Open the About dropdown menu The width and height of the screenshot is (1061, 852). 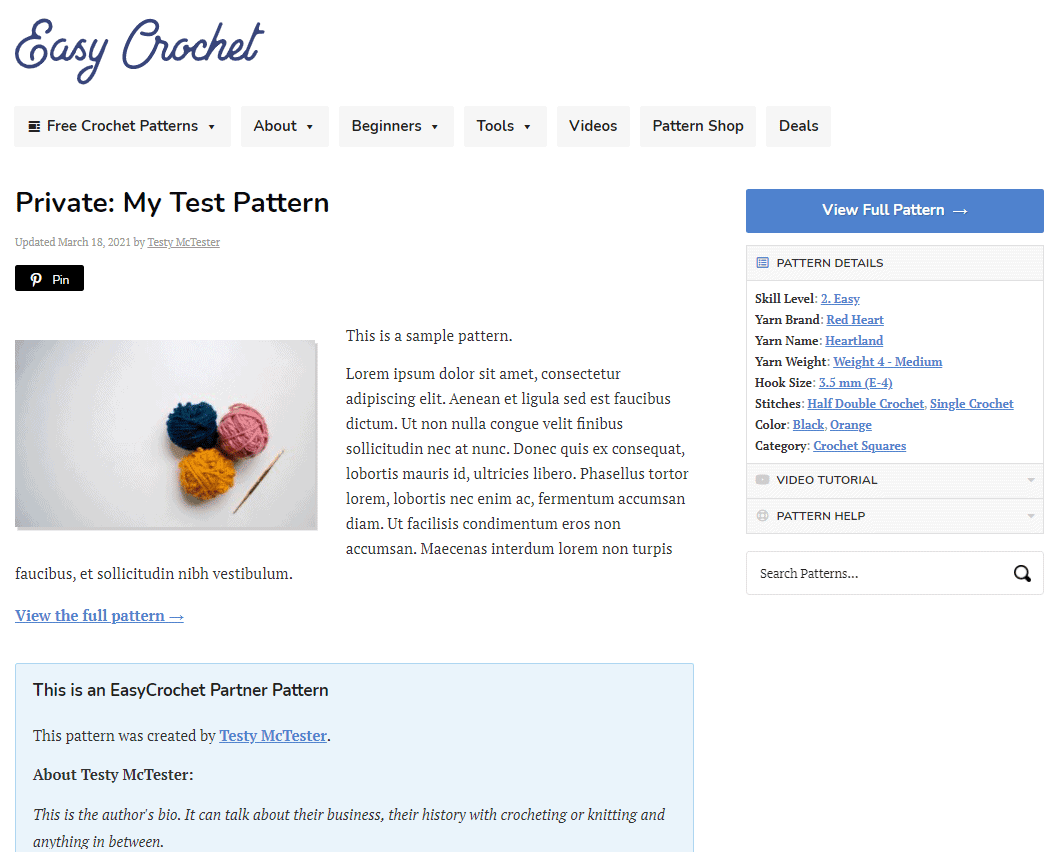284,127
